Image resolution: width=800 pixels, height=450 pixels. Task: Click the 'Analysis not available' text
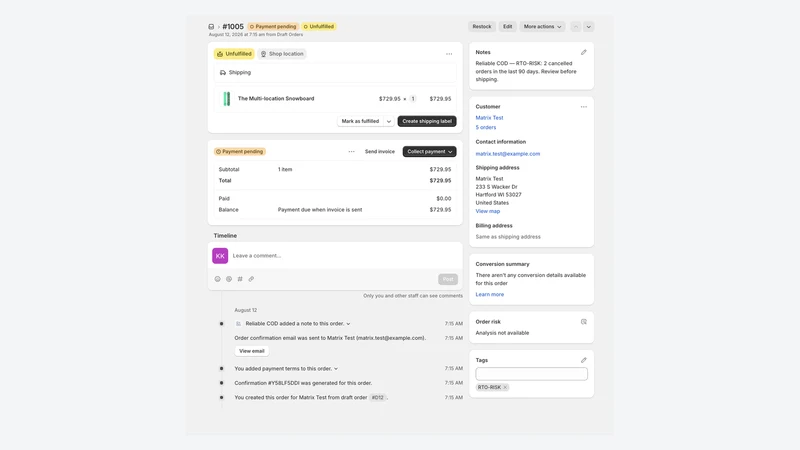point(502,333)
